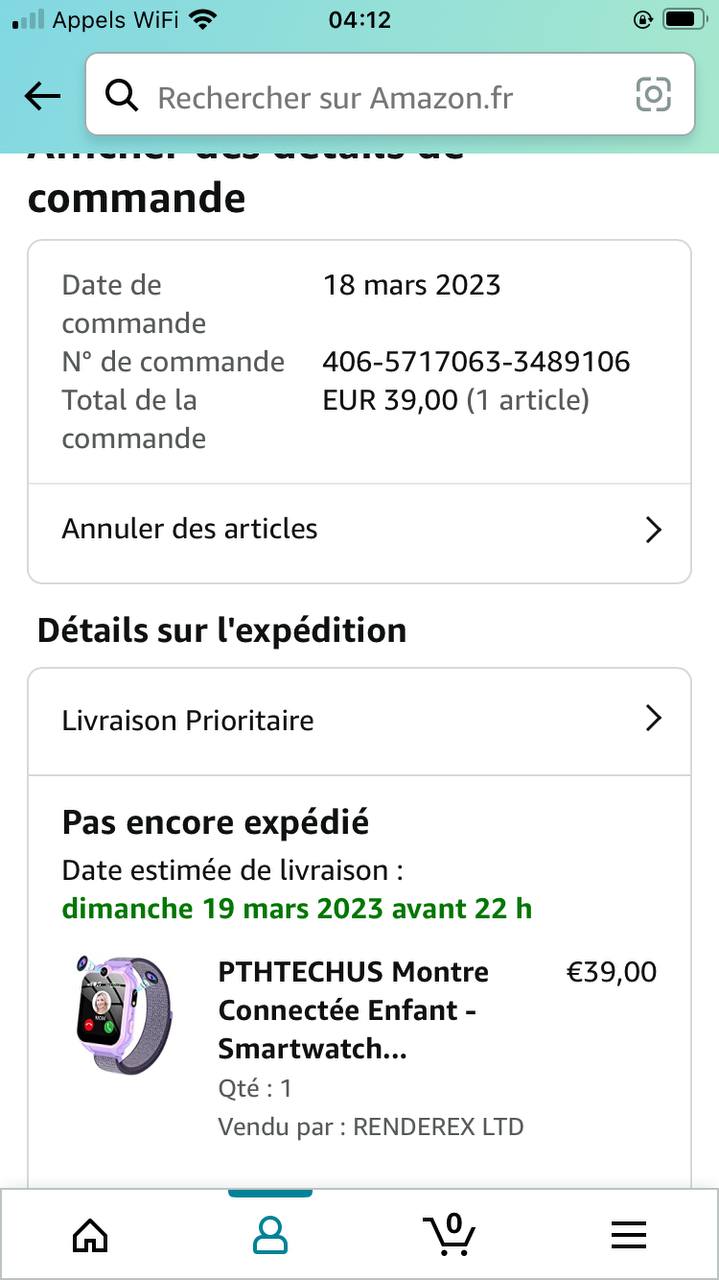Tap the battery icon in status bar
Image resolution: width=719 pixels, height=1280 pixels.
click(684, 19)
